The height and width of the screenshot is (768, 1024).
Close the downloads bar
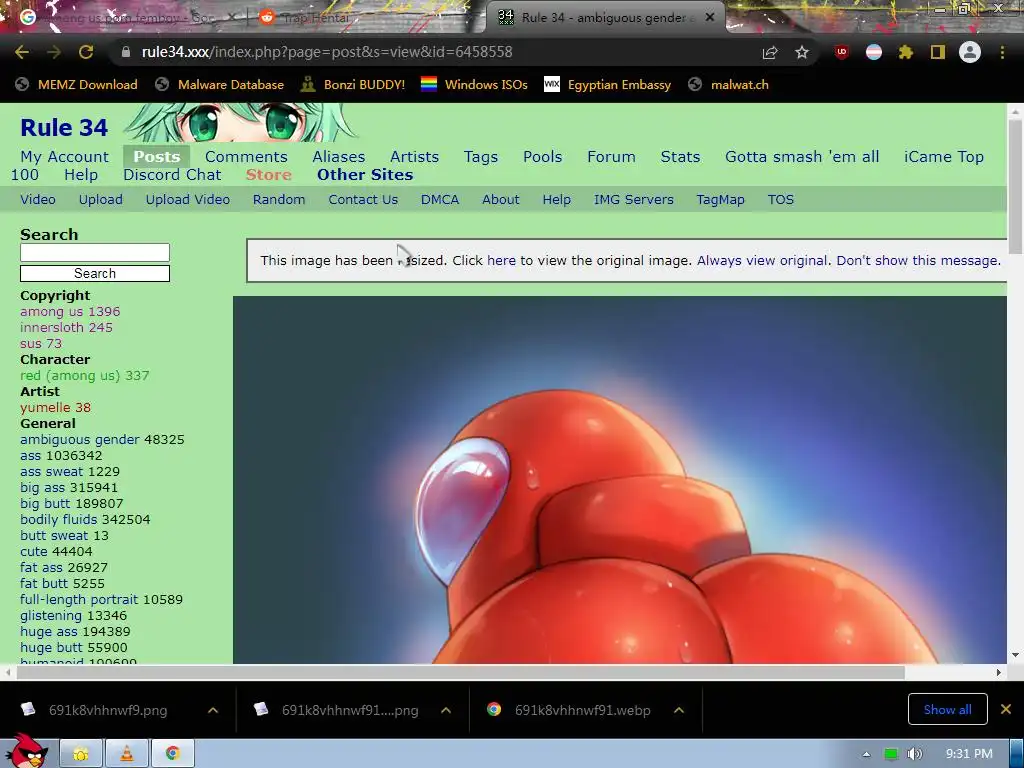pyautogui.click(x=1006, y=709)
